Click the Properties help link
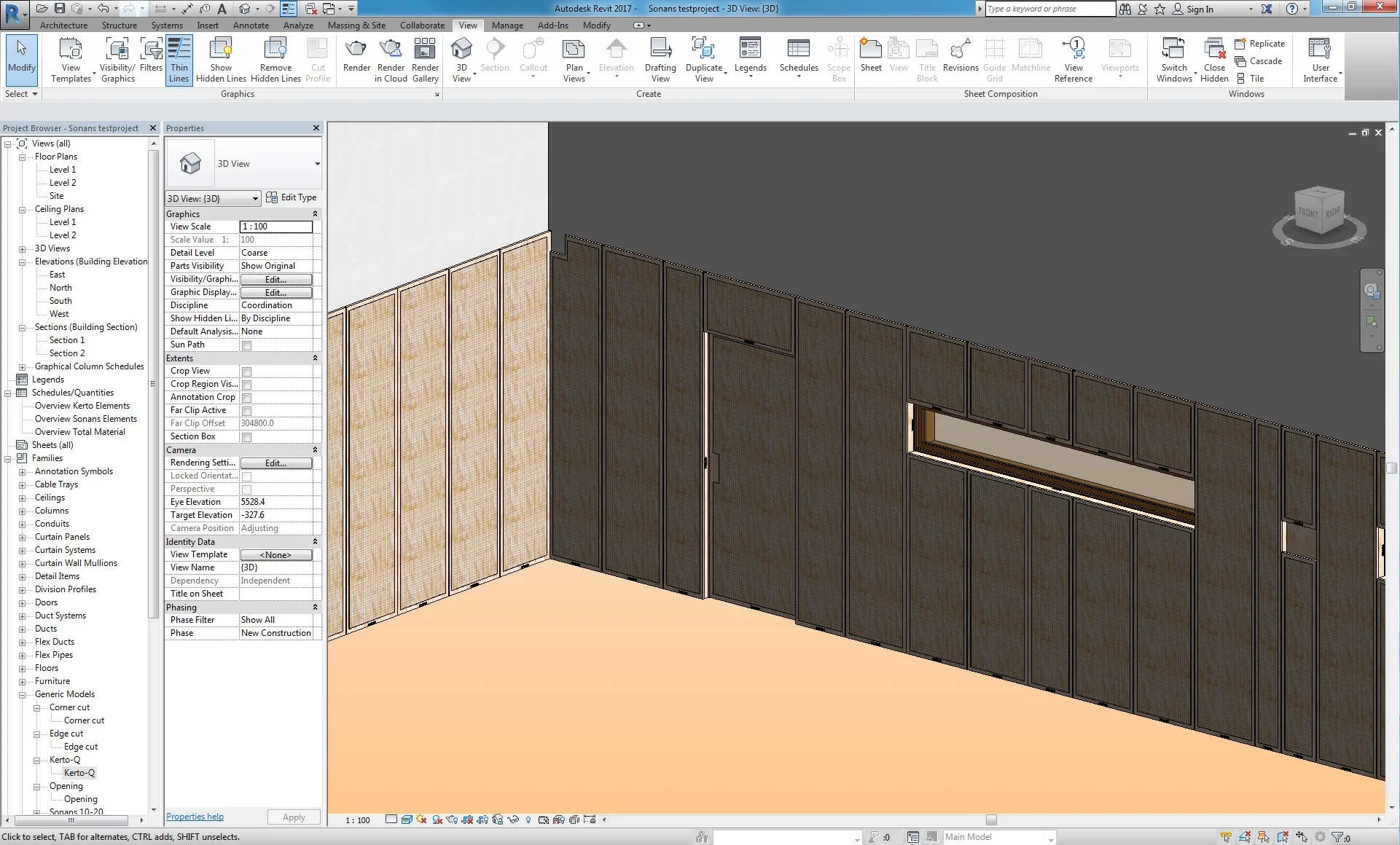Screen dimensions: 1400x845 point(195,817)
